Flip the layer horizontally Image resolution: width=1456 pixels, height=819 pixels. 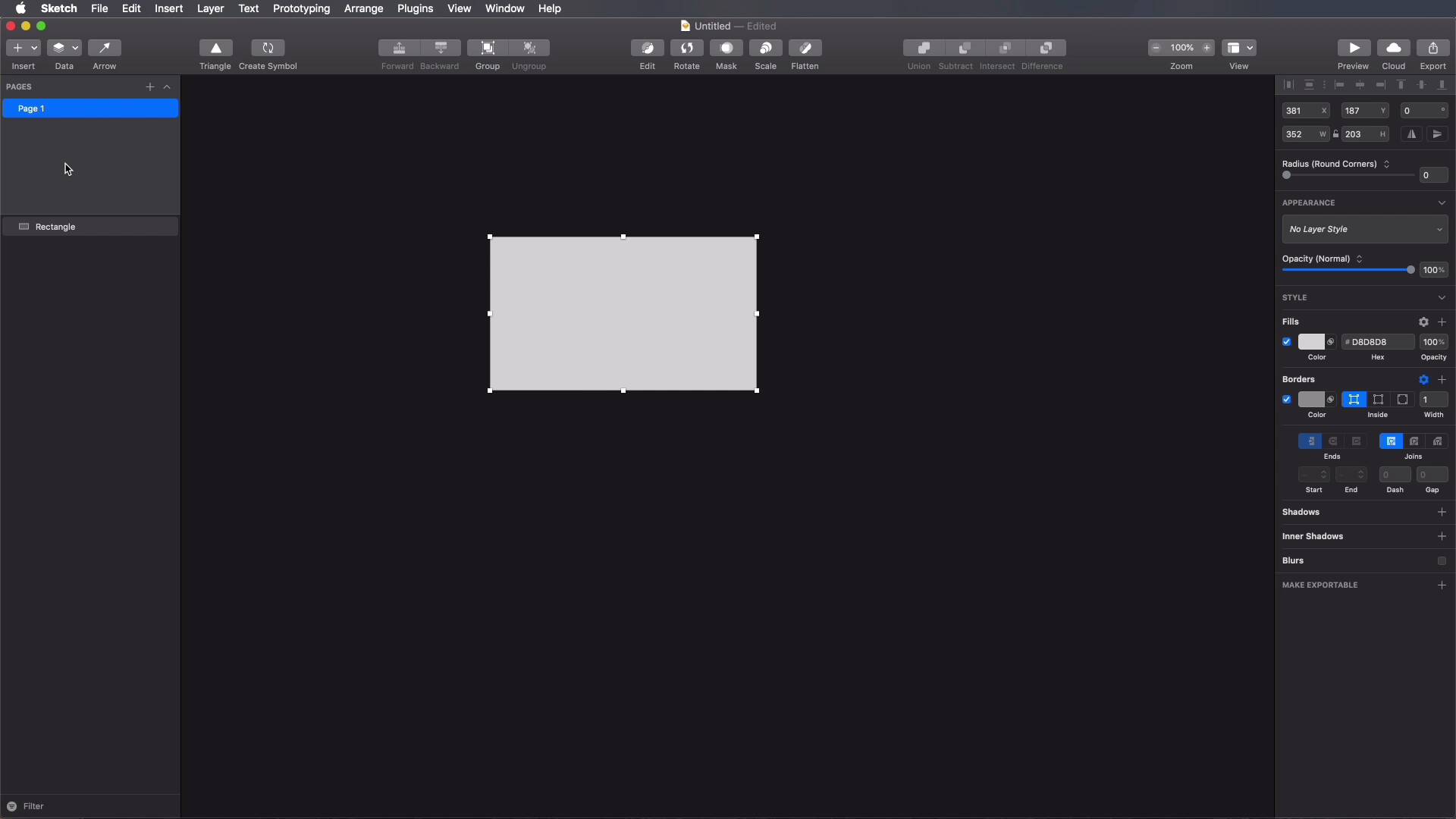point(1412,134)
